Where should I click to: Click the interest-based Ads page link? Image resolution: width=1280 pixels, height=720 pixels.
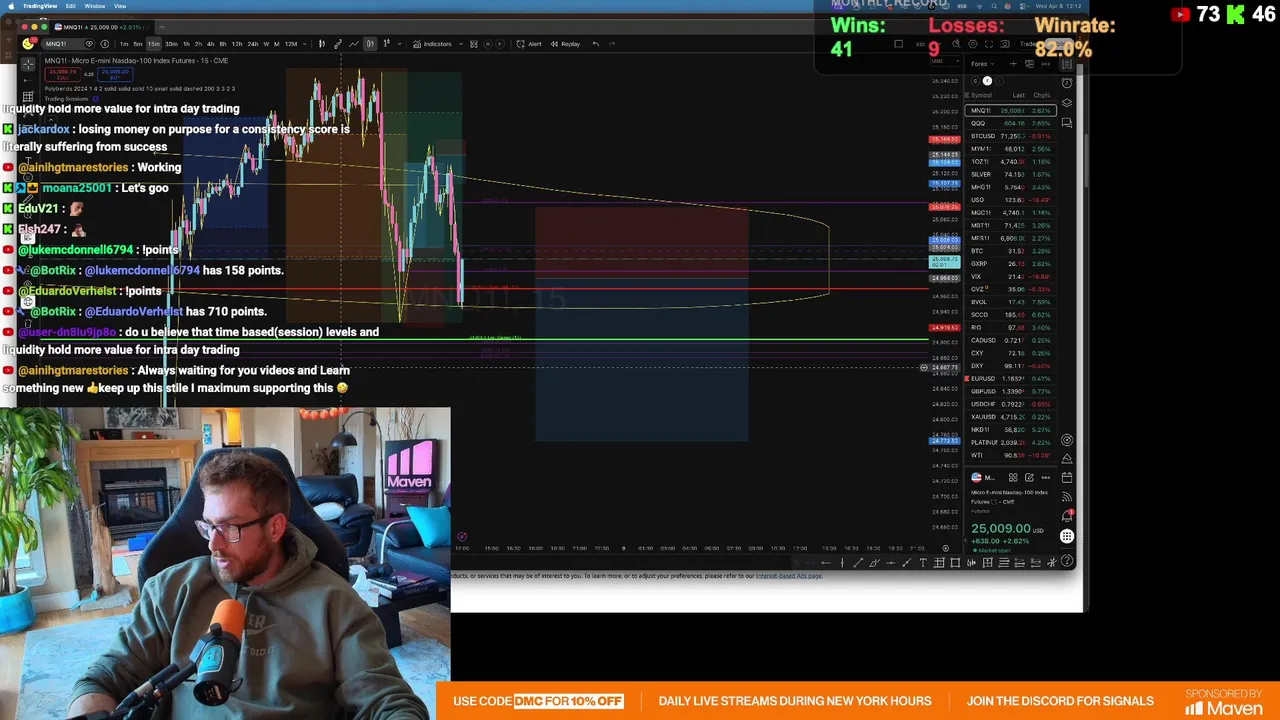[789, 575]
